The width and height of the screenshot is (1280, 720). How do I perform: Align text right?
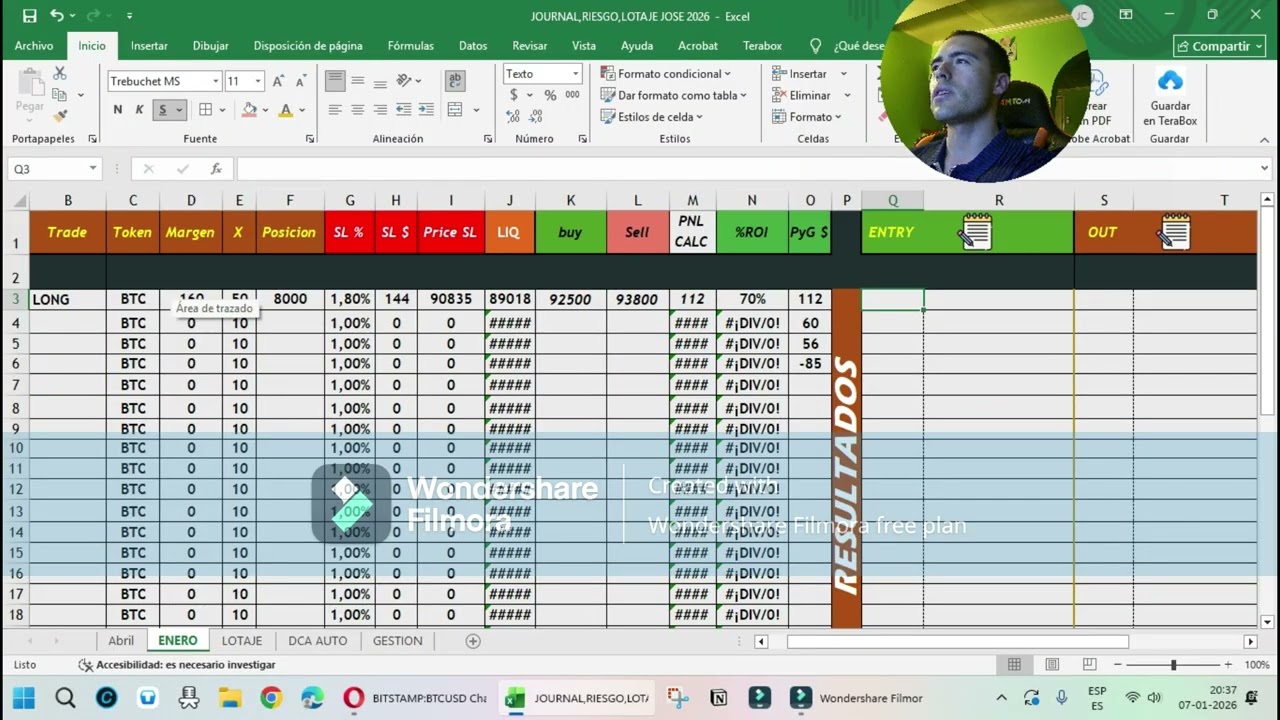(380, 110)
